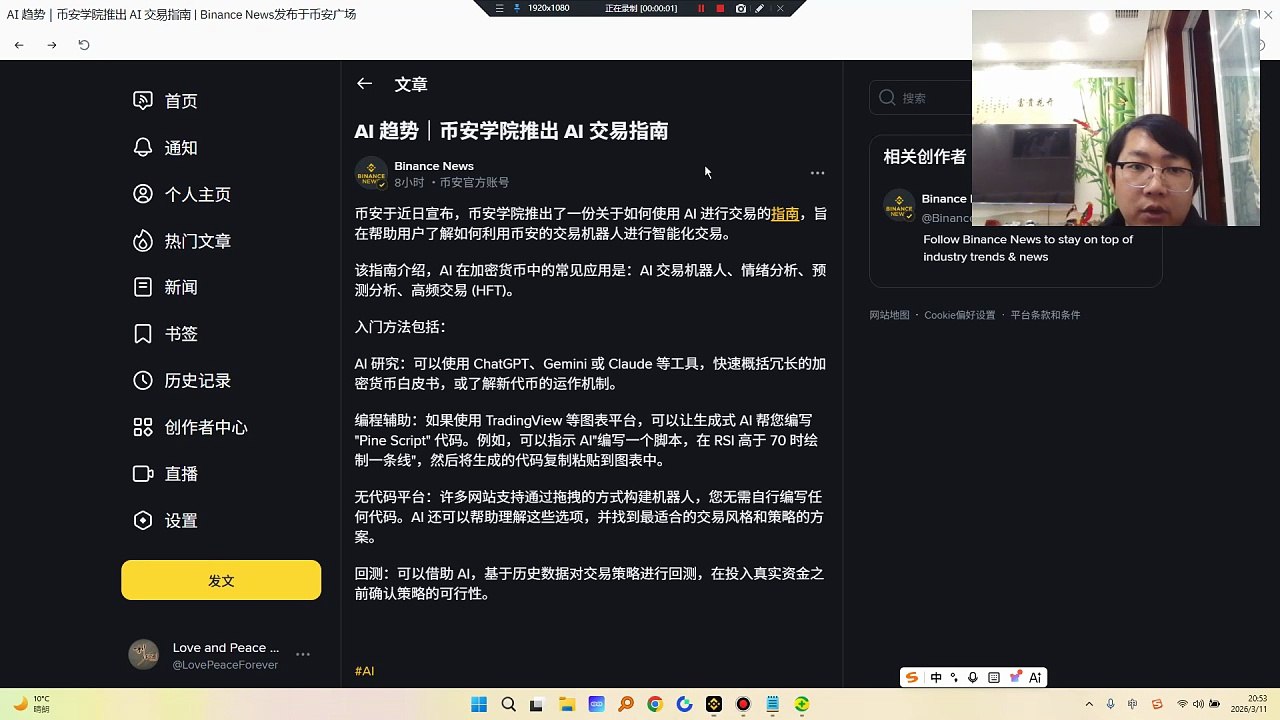Open the red recorder app on the taskbar
1280x720 pixels.
[743, 705]
